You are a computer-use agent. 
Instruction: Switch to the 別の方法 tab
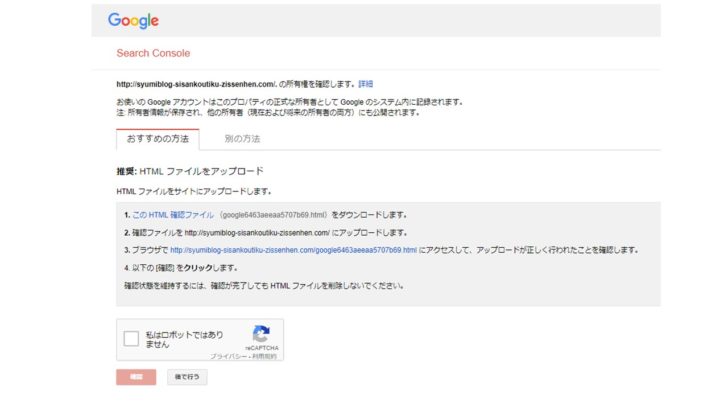click(x=242, y=139)
